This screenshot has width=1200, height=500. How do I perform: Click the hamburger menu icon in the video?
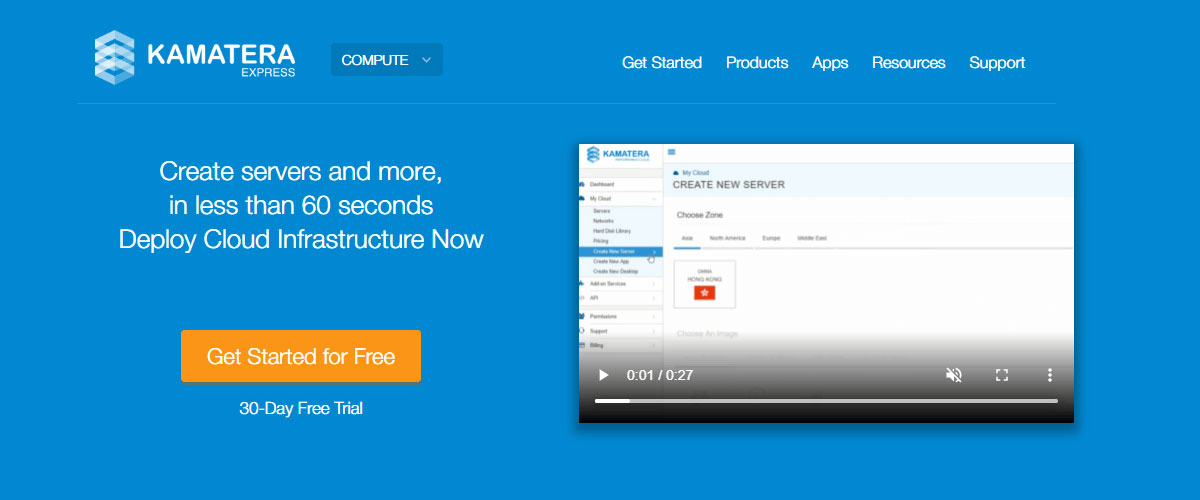point(671,152)
